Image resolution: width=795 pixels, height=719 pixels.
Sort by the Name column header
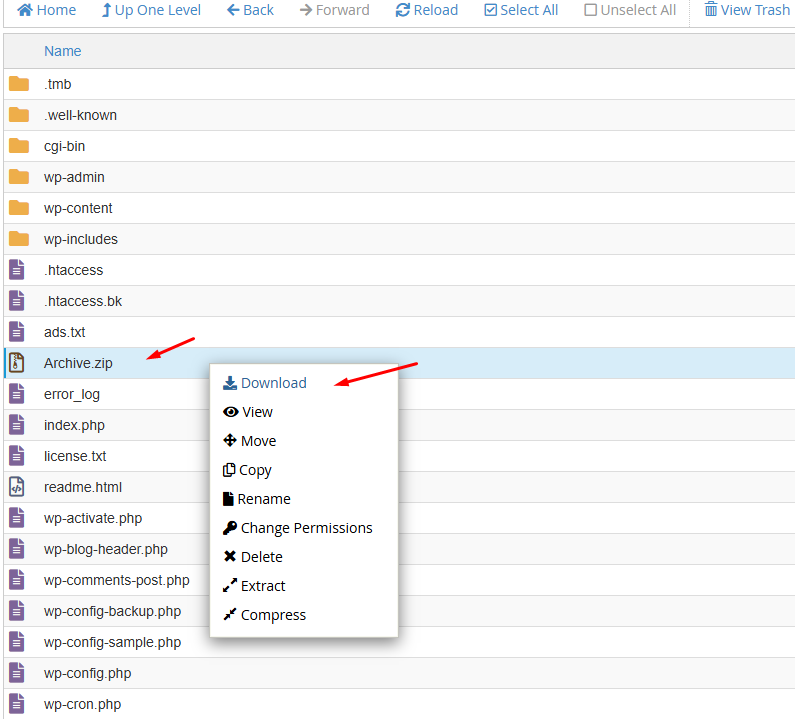(62, 51)
